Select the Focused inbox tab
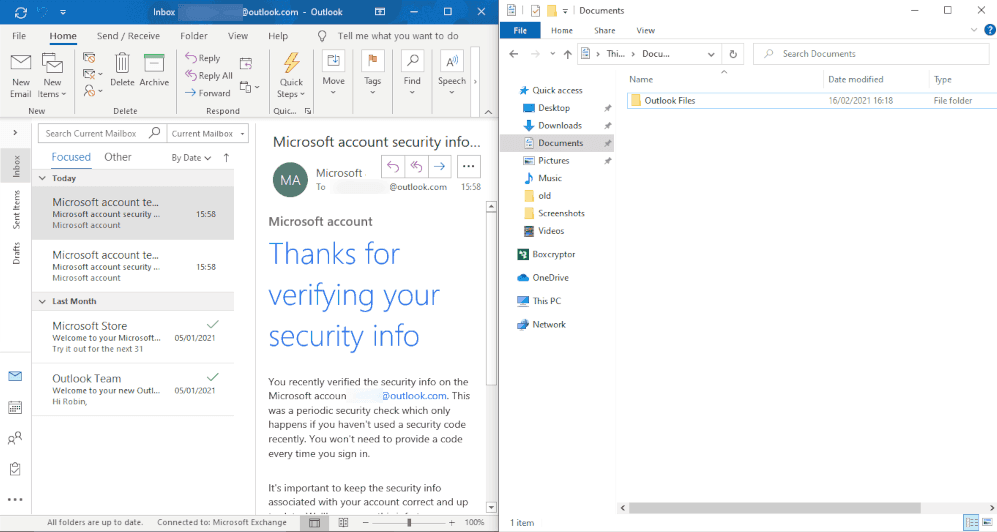 [x=71, y=157]
